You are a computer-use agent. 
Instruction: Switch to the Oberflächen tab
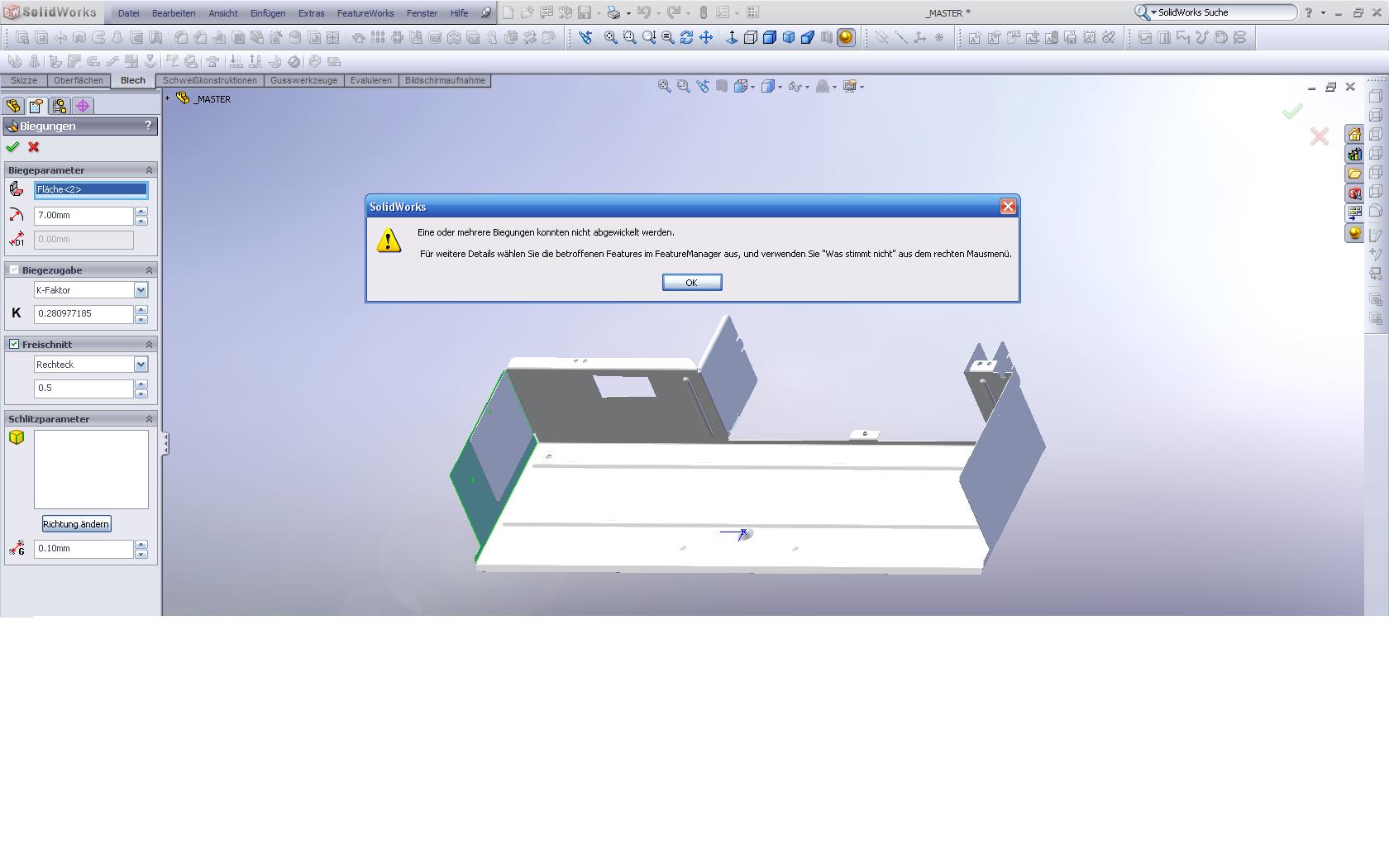pyautogui.click(x=79, y=81)
